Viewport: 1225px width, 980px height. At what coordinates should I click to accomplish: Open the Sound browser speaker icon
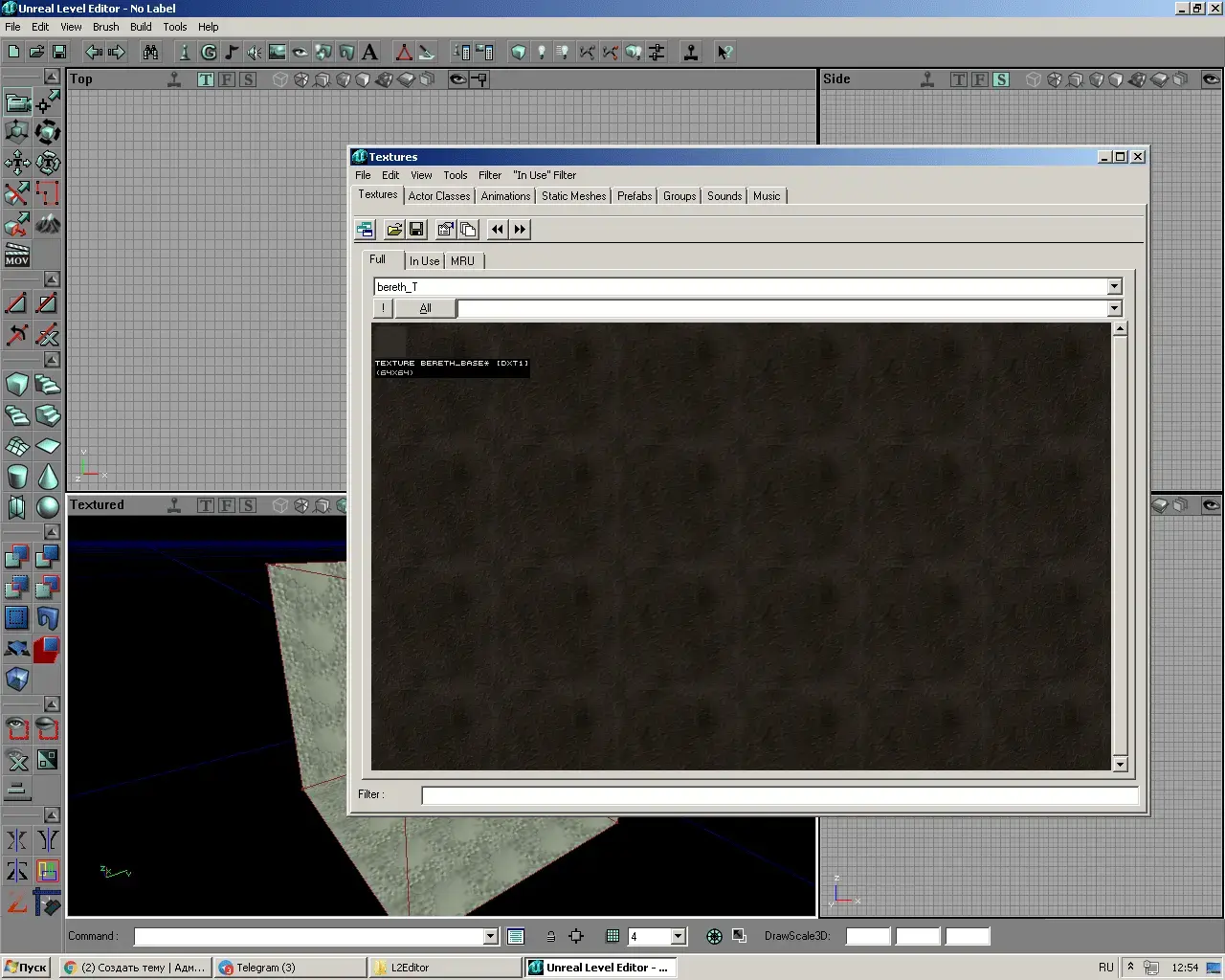[255, 52]
